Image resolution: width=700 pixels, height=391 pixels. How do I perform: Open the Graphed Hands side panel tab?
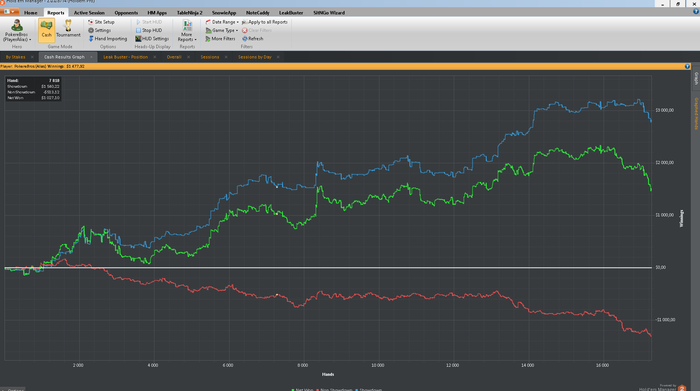(x=696, y=114)
